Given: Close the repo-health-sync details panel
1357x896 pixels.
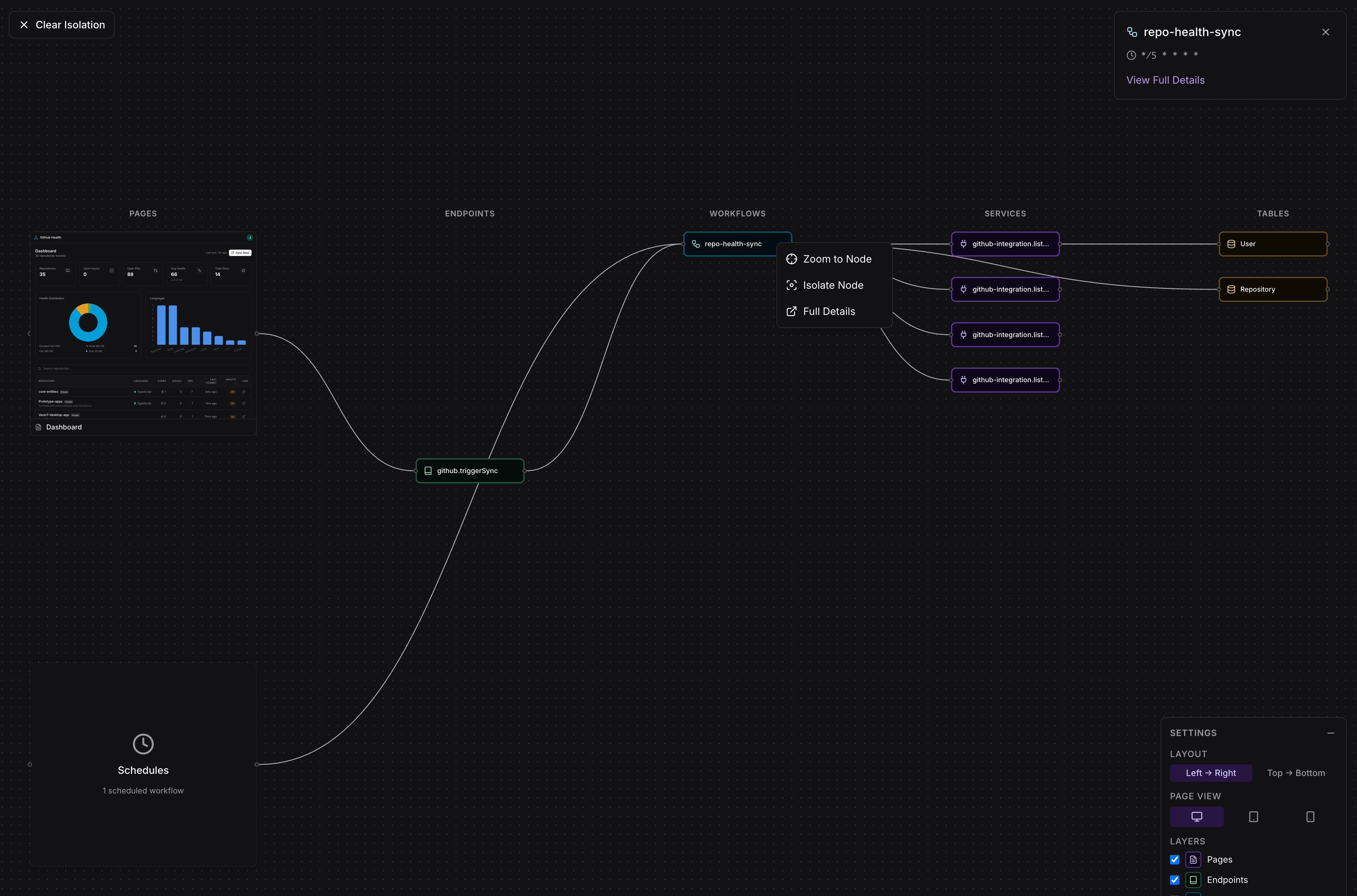Looking at the screenshot, I should pos(1325,32).
